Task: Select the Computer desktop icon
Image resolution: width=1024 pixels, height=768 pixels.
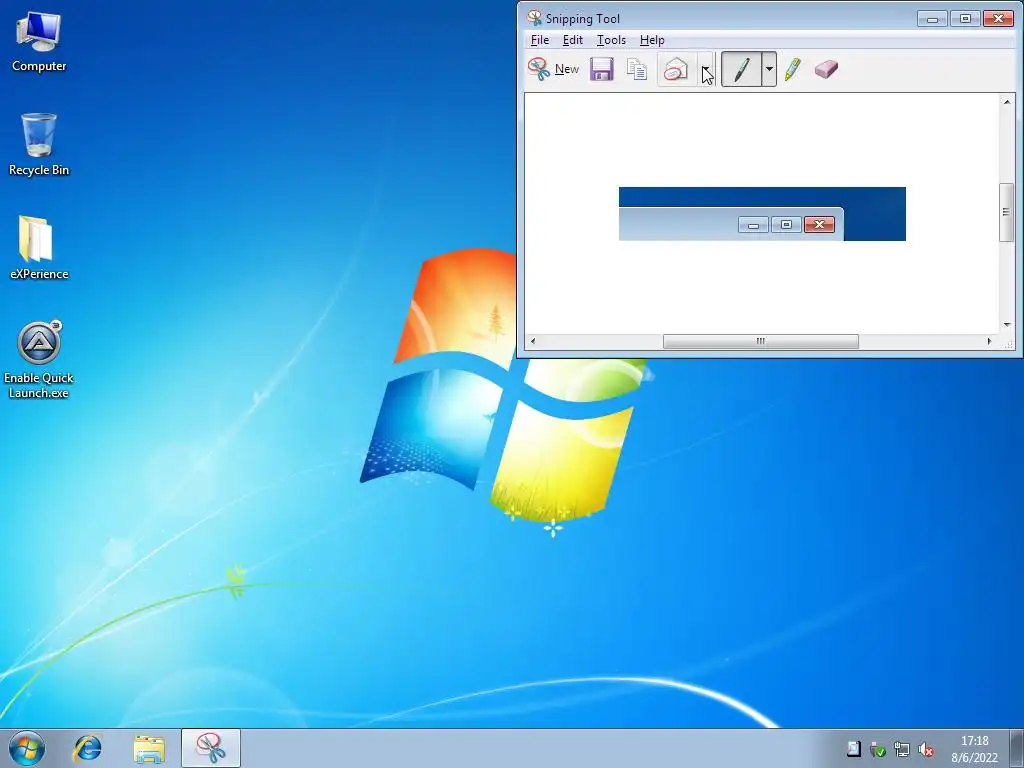Action: tap(39, 42)
